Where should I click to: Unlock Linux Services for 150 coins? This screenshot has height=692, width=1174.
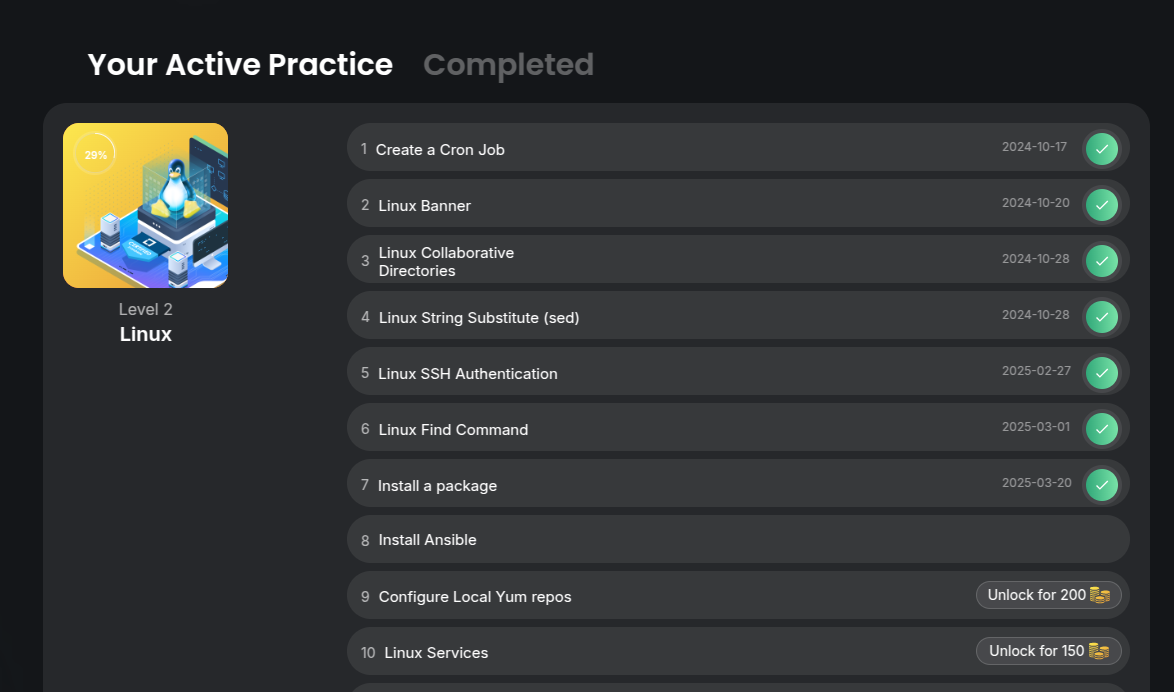(1048, 651)
